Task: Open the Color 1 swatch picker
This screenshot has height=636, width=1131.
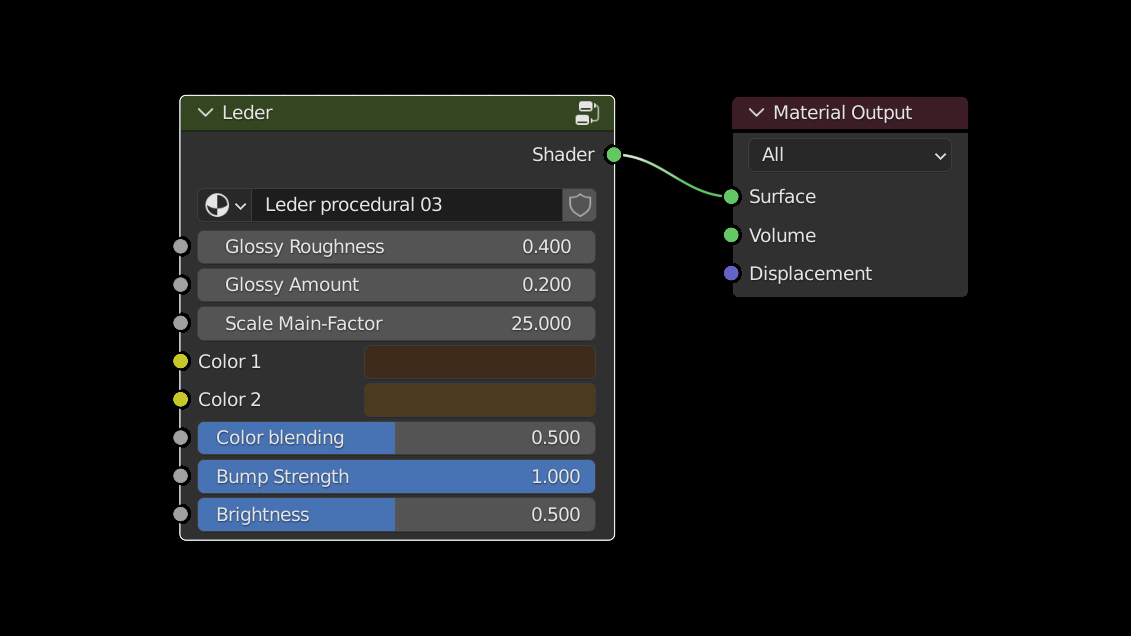Action: pyautogui.click(x=480, y=361)
